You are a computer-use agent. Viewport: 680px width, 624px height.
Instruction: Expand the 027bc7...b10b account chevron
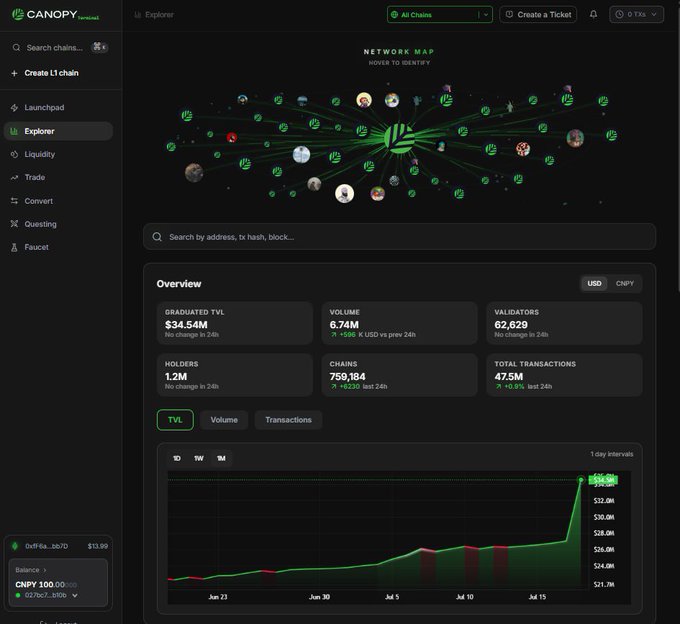point(75,595)
